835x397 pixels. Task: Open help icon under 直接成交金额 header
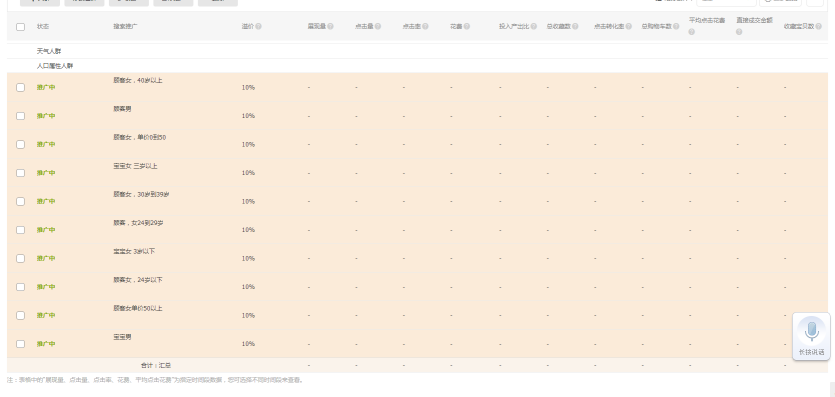[x=739, y=32]
